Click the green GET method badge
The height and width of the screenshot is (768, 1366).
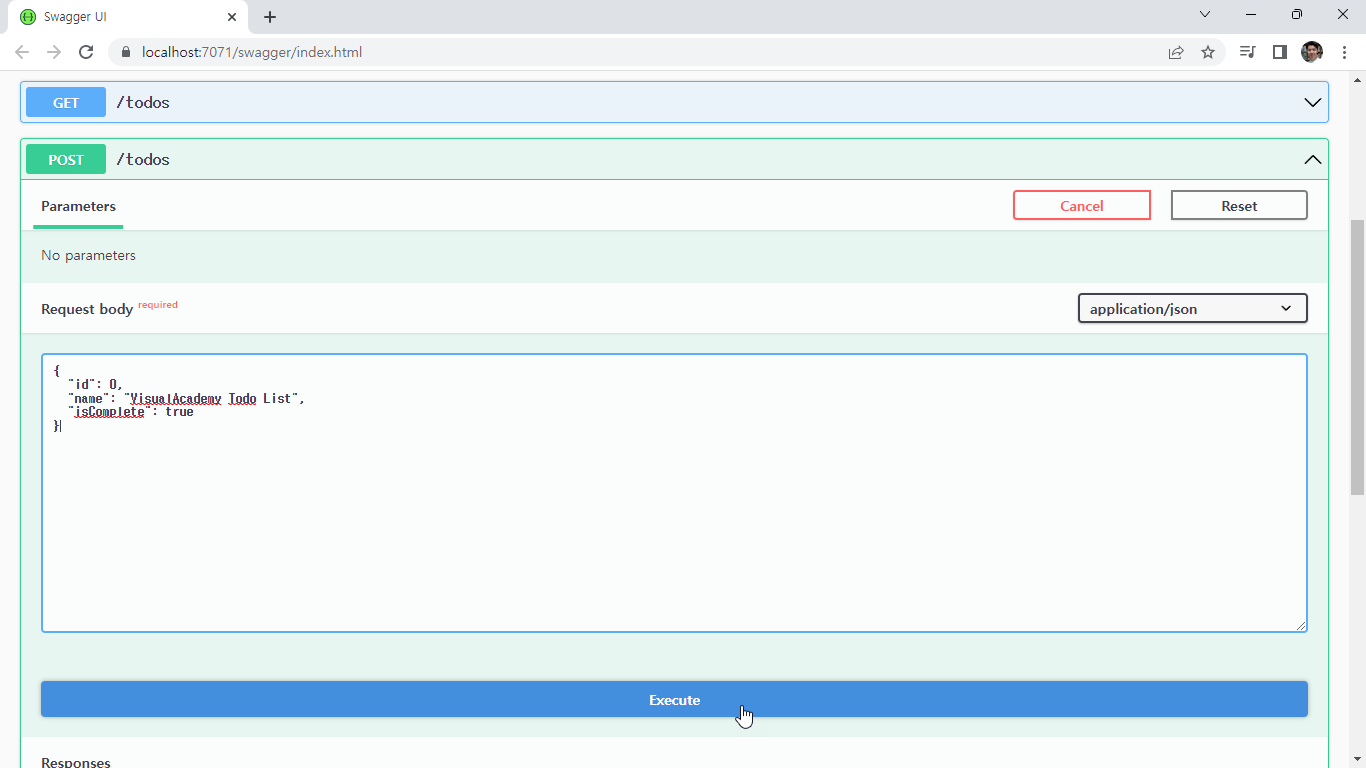click(65, 102)
